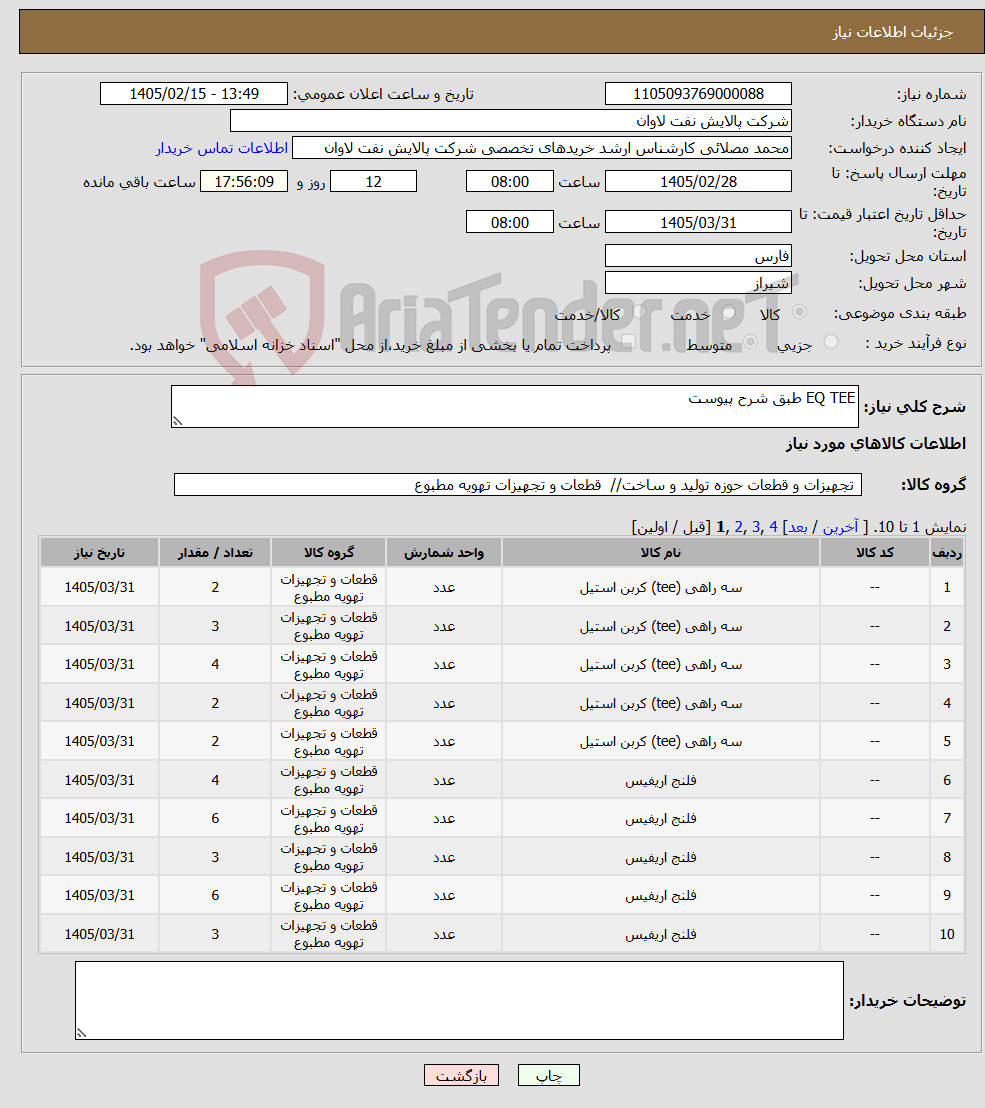Click the شماره نیاز number field
Screen dimensions: 985x1108
point(698,94)
